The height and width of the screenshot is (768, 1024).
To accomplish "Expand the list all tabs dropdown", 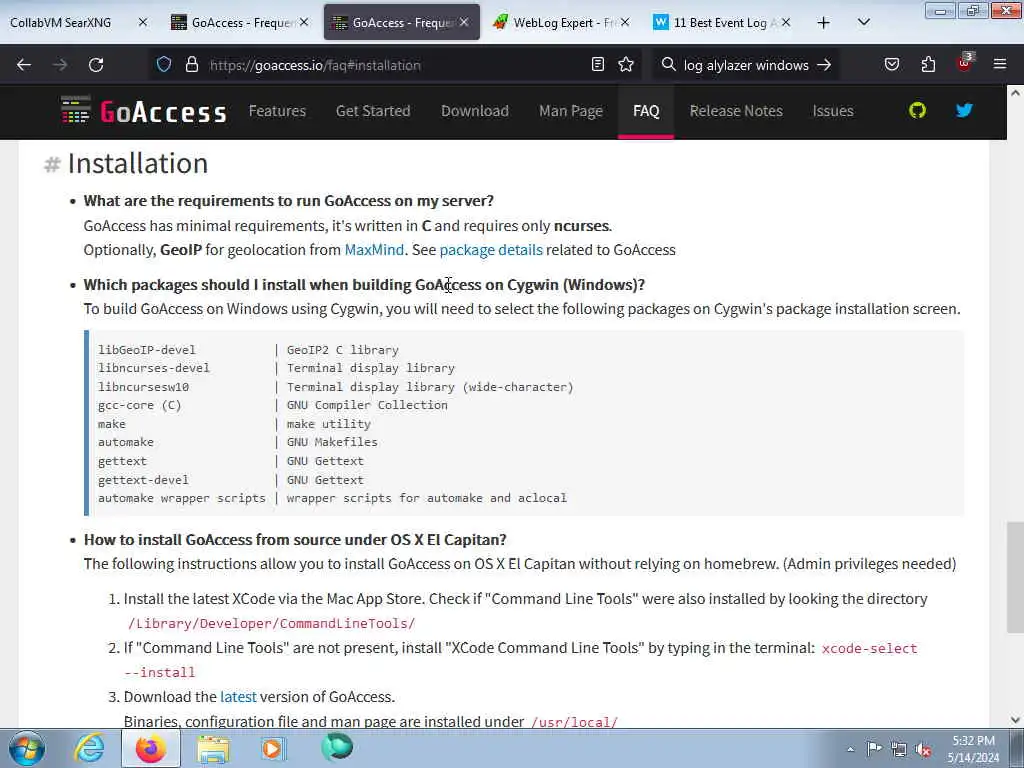I will tap(863, 23).
